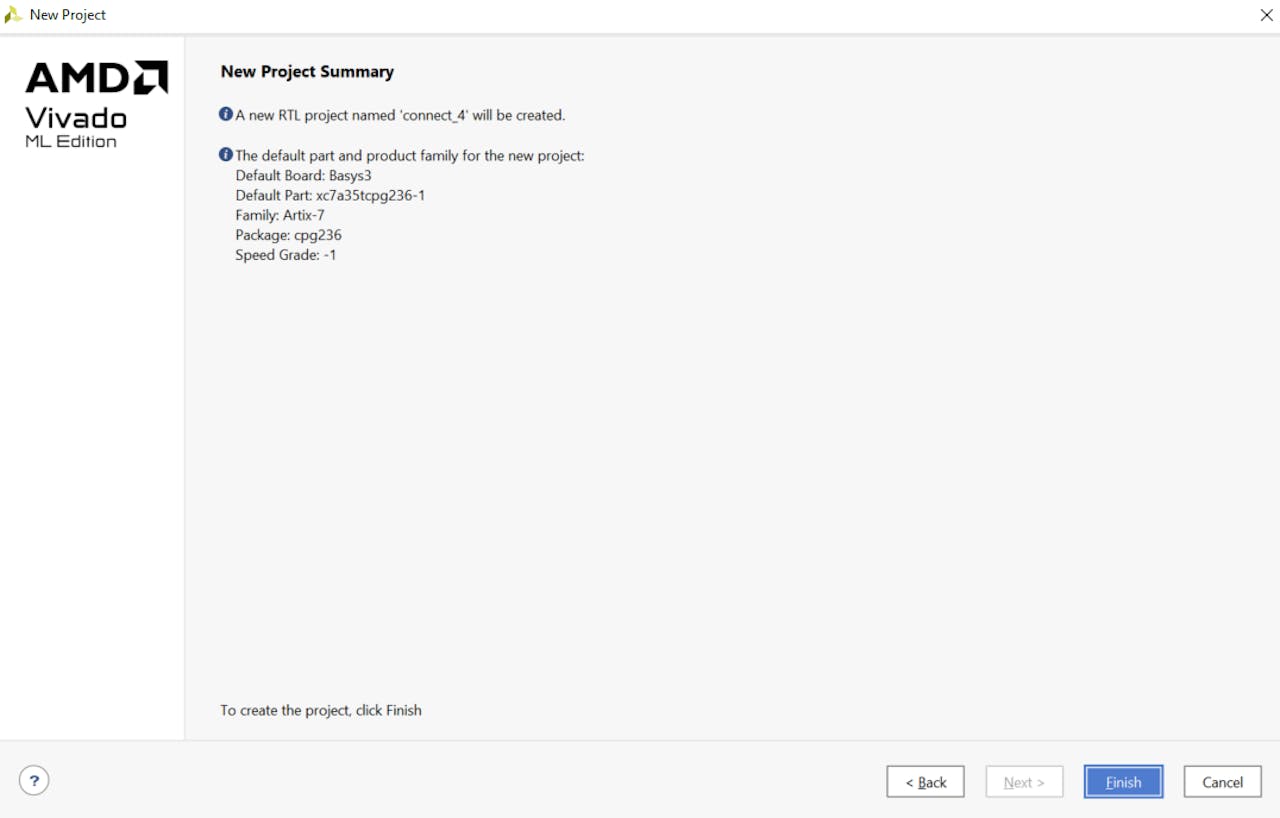The width and height of the screenshot is (1280, 818).
Task: Click the 'To create the project' instruction text
Action: click(x=321, y=710)
